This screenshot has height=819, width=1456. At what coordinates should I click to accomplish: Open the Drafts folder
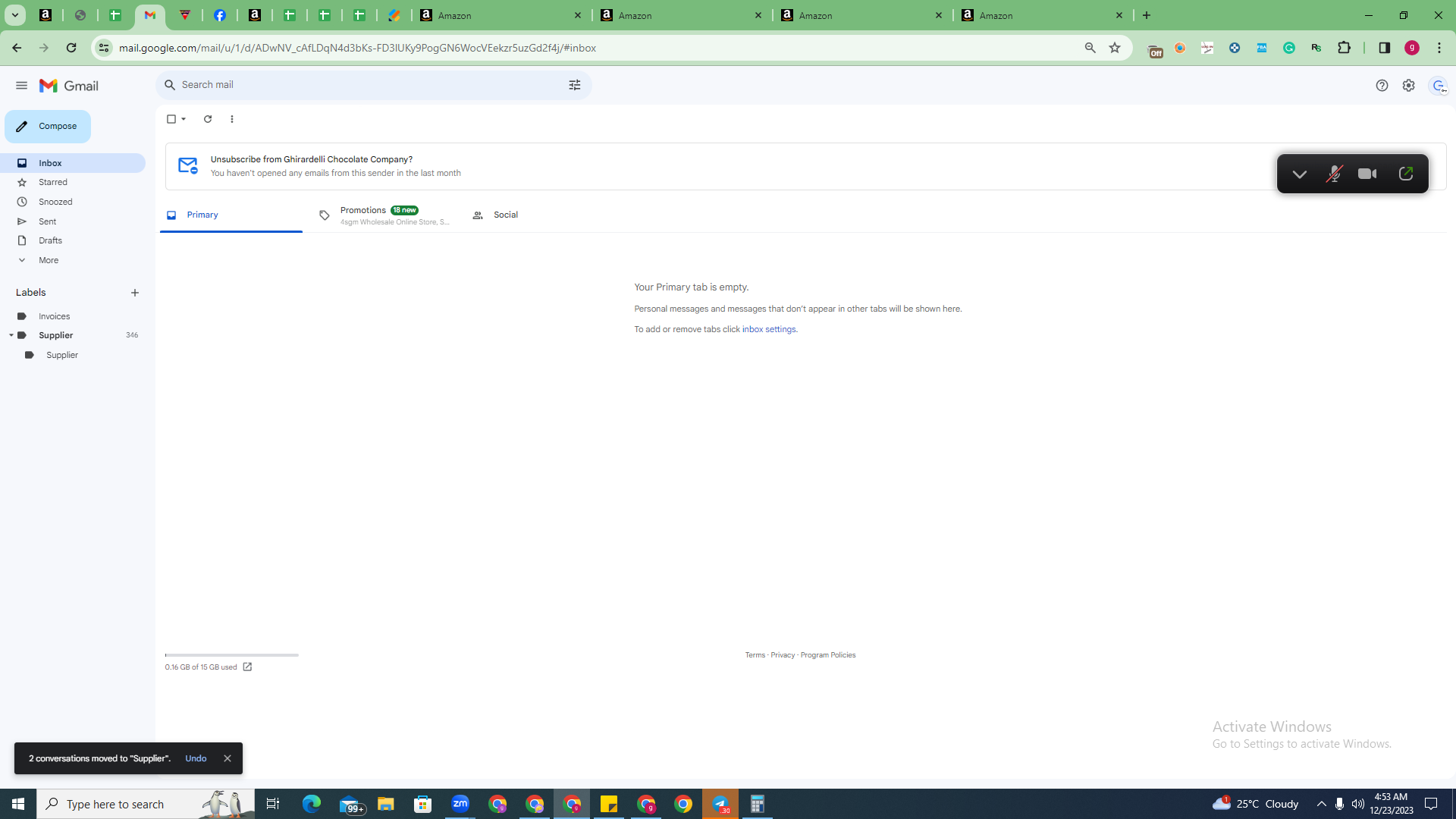pos(73,240)
